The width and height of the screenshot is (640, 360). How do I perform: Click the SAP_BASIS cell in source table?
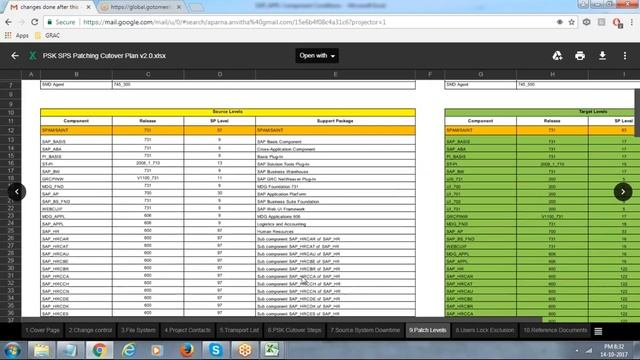[x=76, y=141]
